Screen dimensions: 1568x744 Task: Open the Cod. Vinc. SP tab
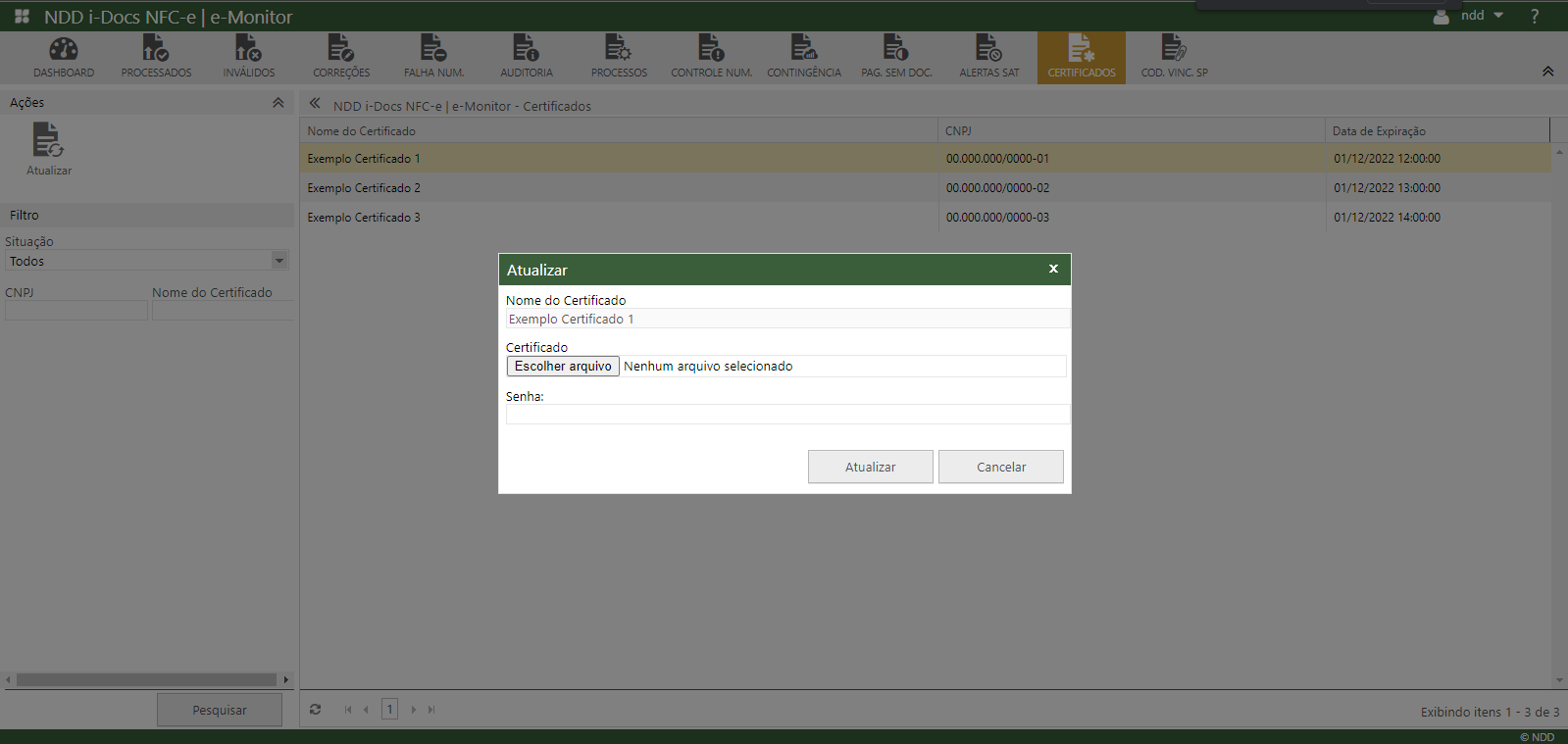tap(1174, 57)
